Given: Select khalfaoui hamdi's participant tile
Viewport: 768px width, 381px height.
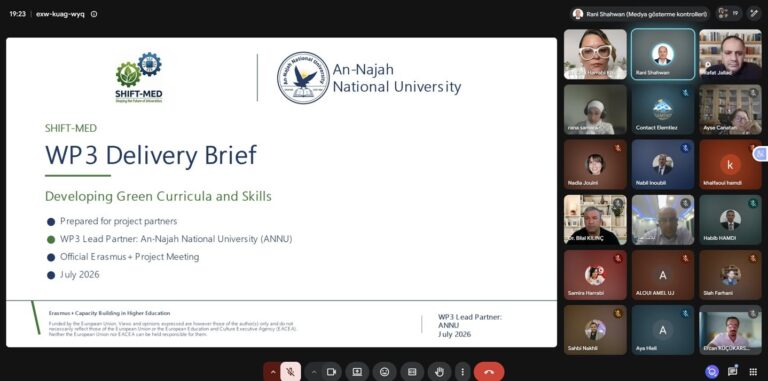Looking at the screenshot, I should coord(730,165).
